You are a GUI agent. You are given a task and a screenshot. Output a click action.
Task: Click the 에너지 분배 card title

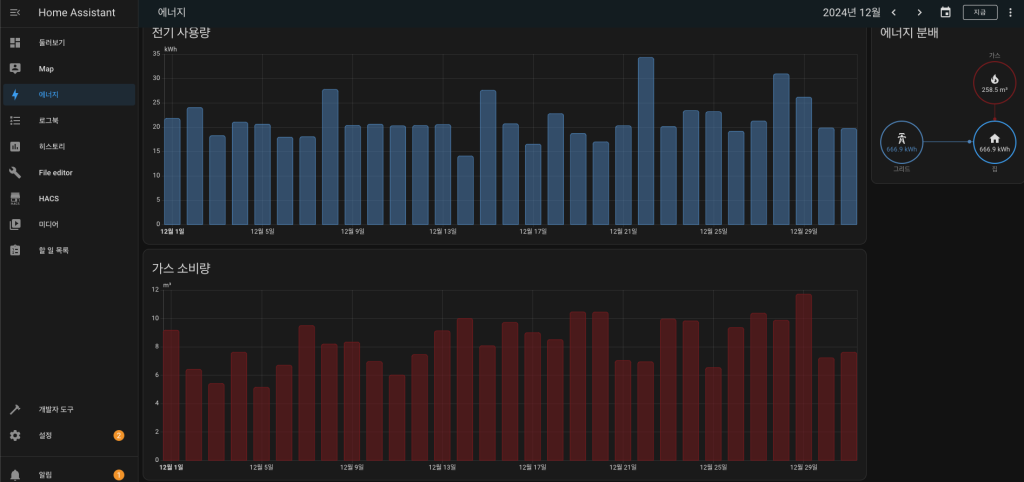pyautogui.click(x=909, y=33)
